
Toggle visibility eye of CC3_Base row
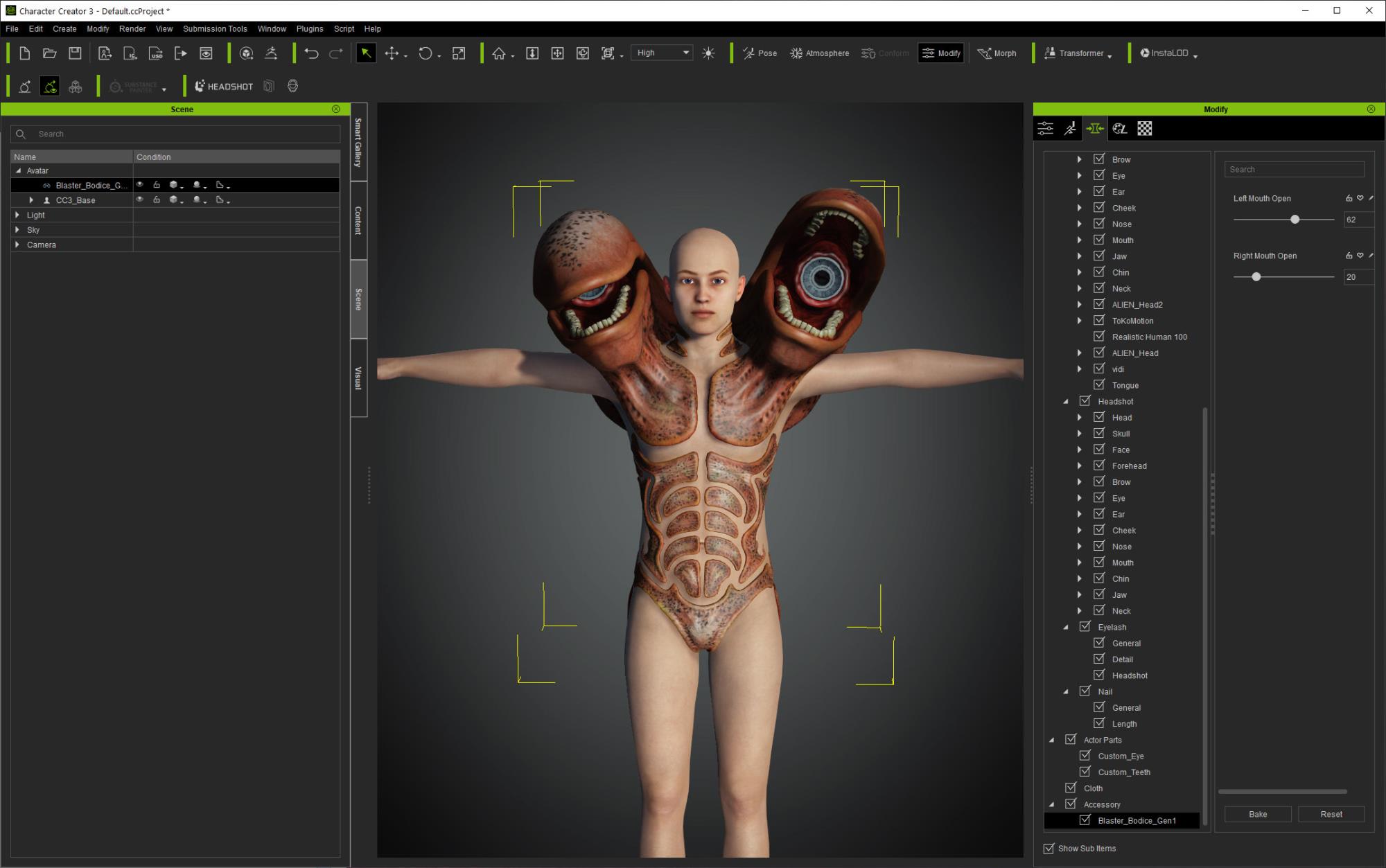click(140, 200)
